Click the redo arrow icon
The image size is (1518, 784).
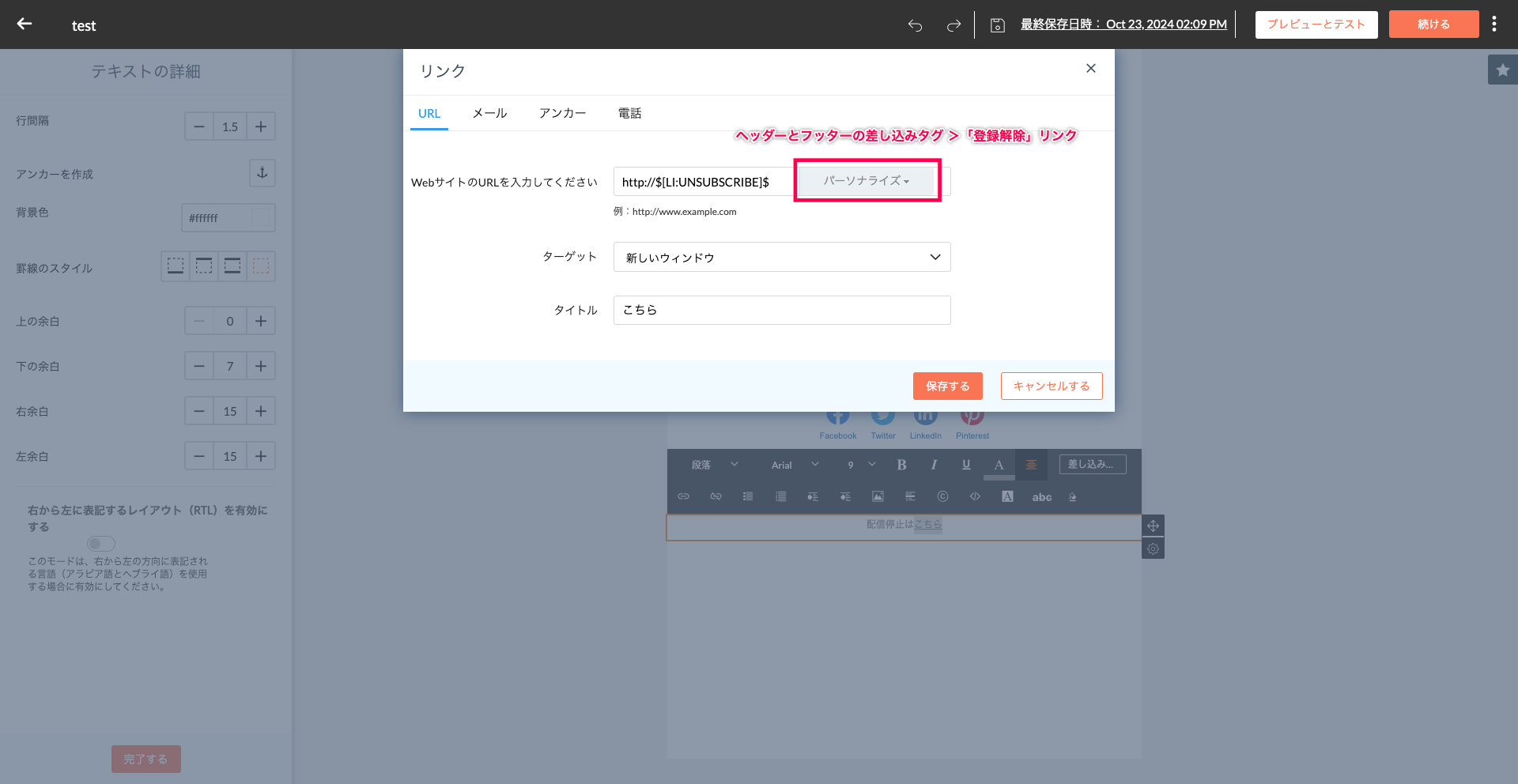point(953,25)
